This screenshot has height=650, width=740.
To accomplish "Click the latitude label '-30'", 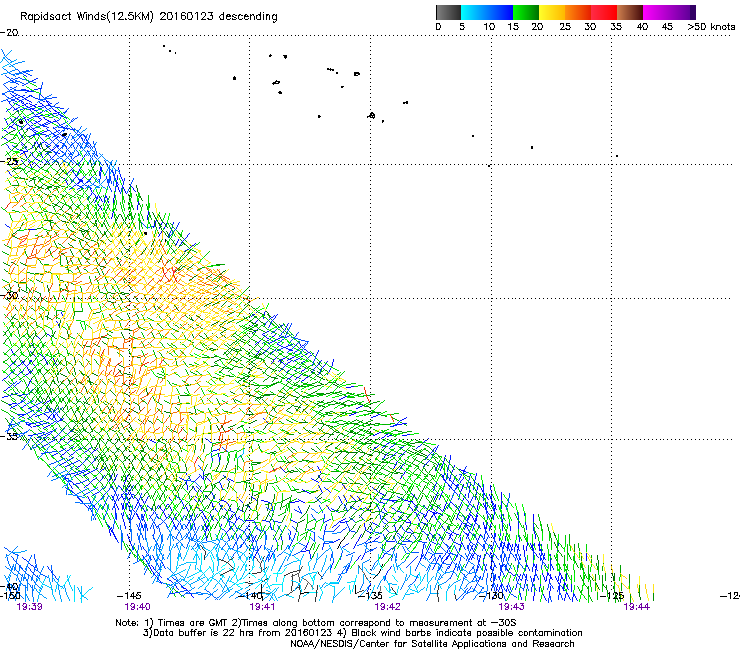I will 9,295.
